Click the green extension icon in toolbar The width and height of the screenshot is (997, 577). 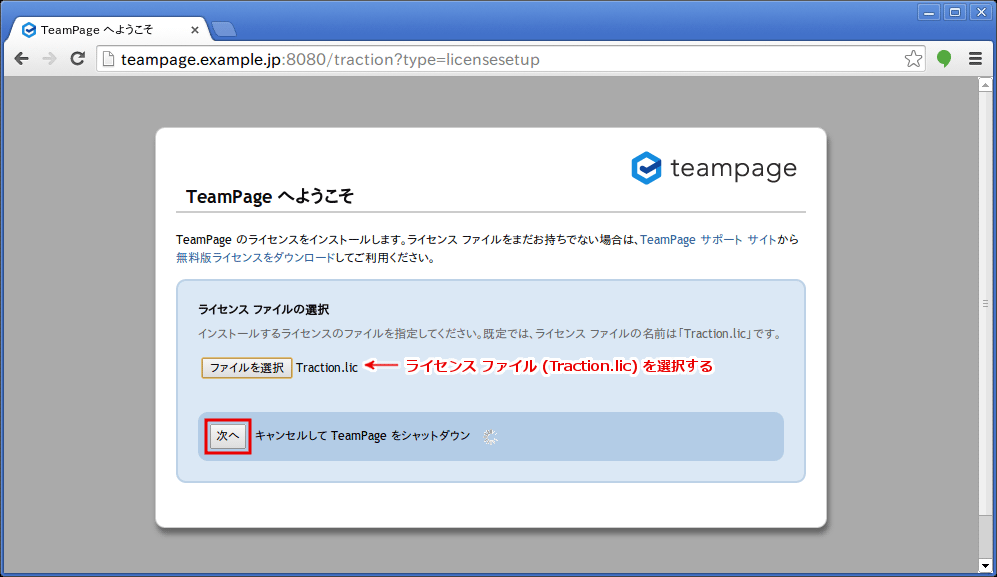pos(943,59)
